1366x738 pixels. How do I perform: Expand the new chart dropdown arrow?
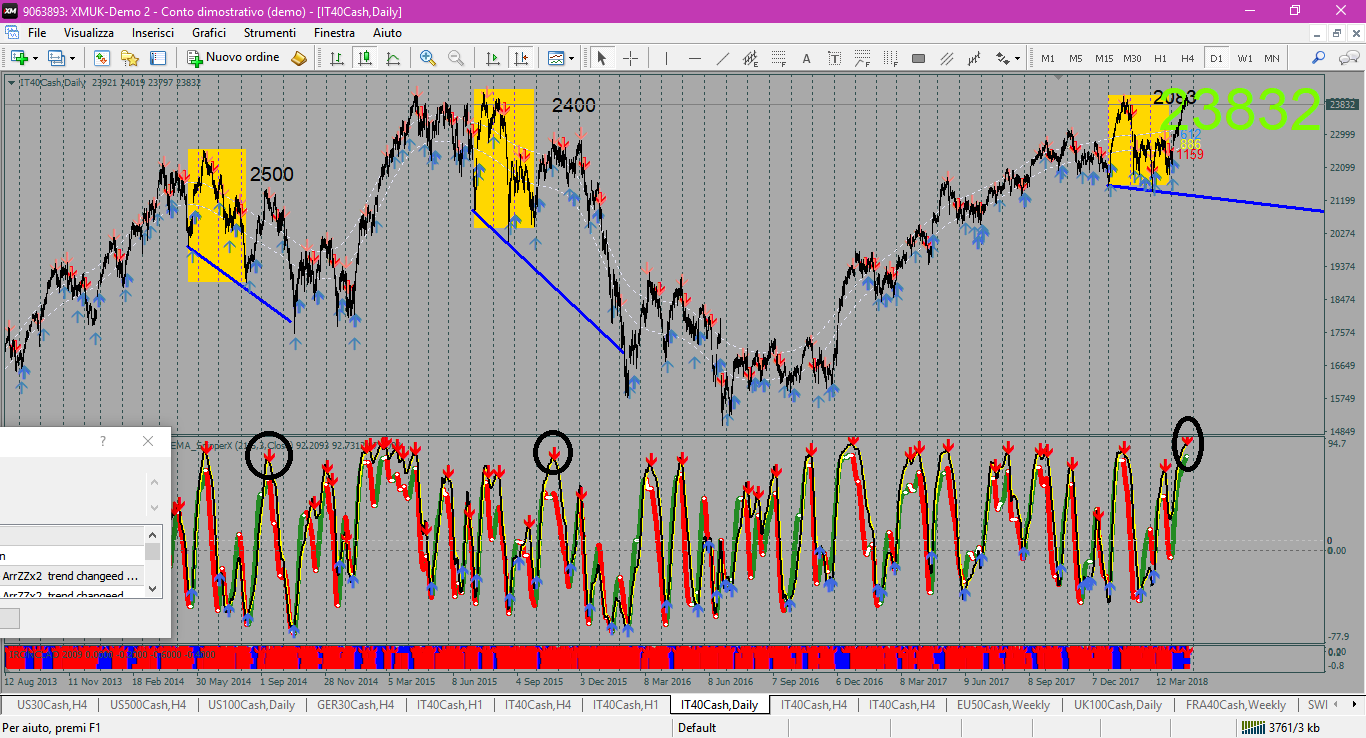click(x=35, y=58)
